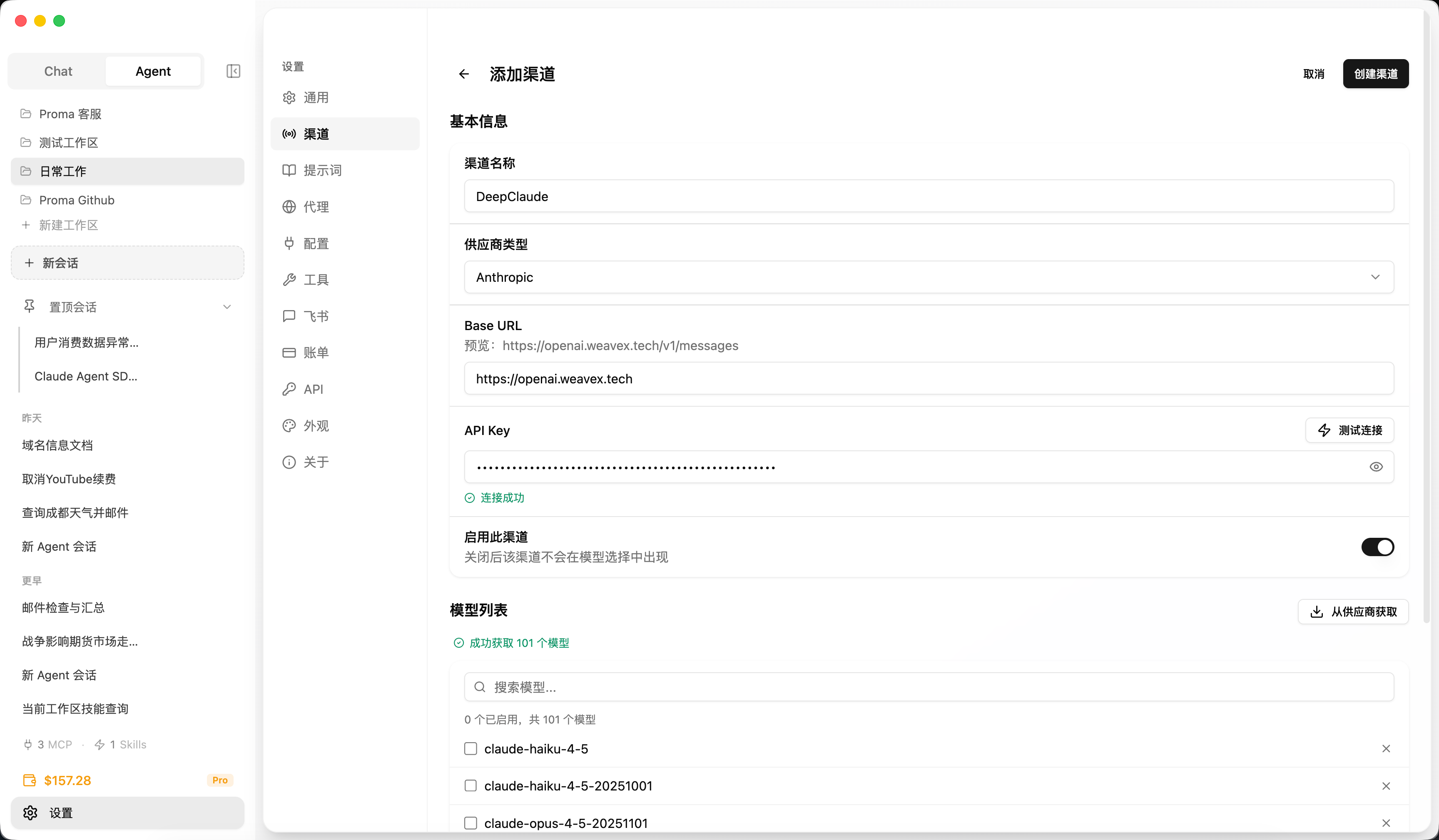This screenshot has width=1439, height=840.
Task: Select 提示词 in settings menu
Action: tap(322, 170)
